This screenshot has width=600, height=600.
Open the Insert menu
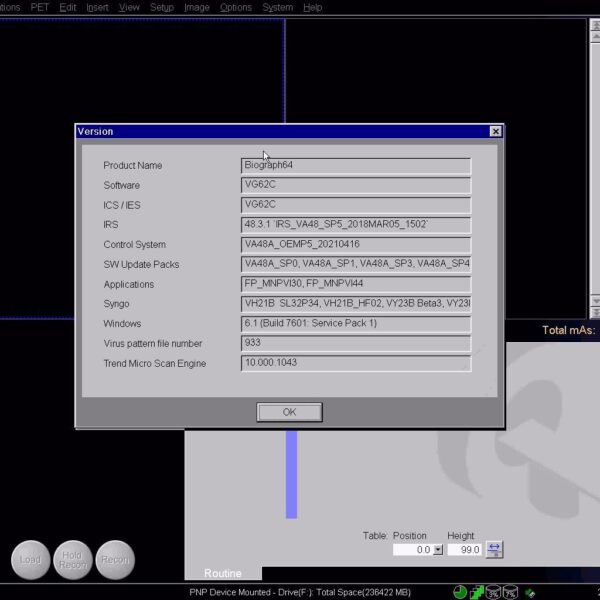tap(97, 7)
